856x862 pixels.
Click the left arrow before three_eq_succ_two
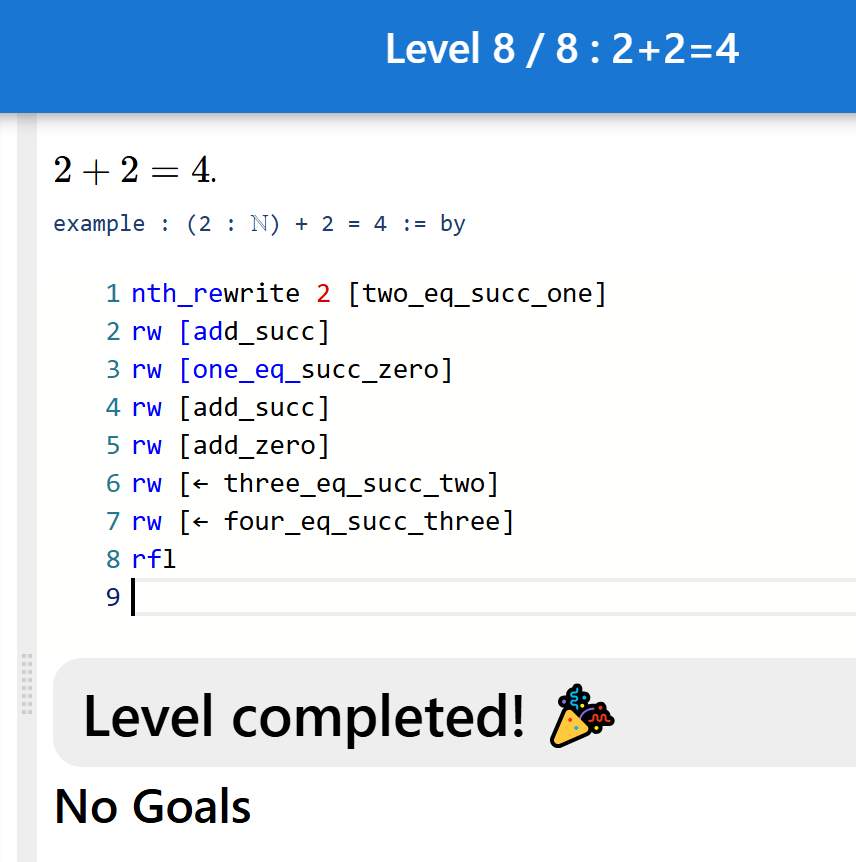[x=201, y=484]
